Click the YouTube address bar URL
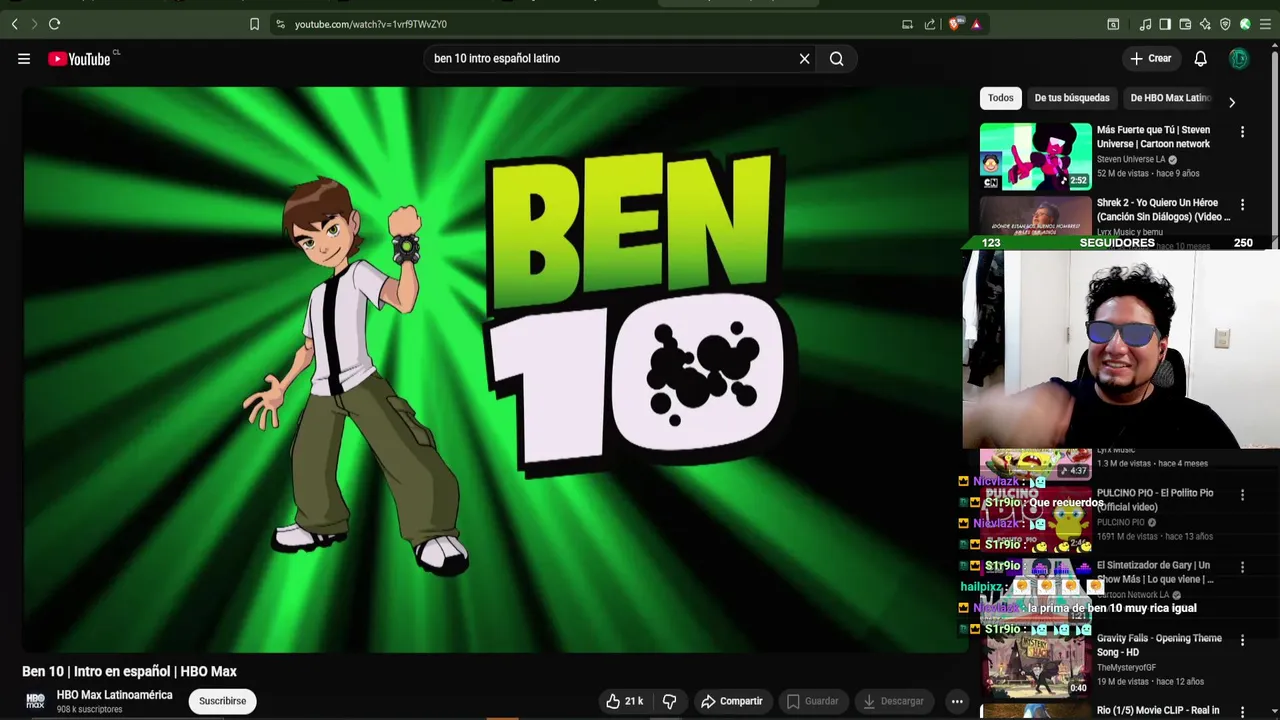The height and width of the screenshot is (720, 1280). point(371,24)
